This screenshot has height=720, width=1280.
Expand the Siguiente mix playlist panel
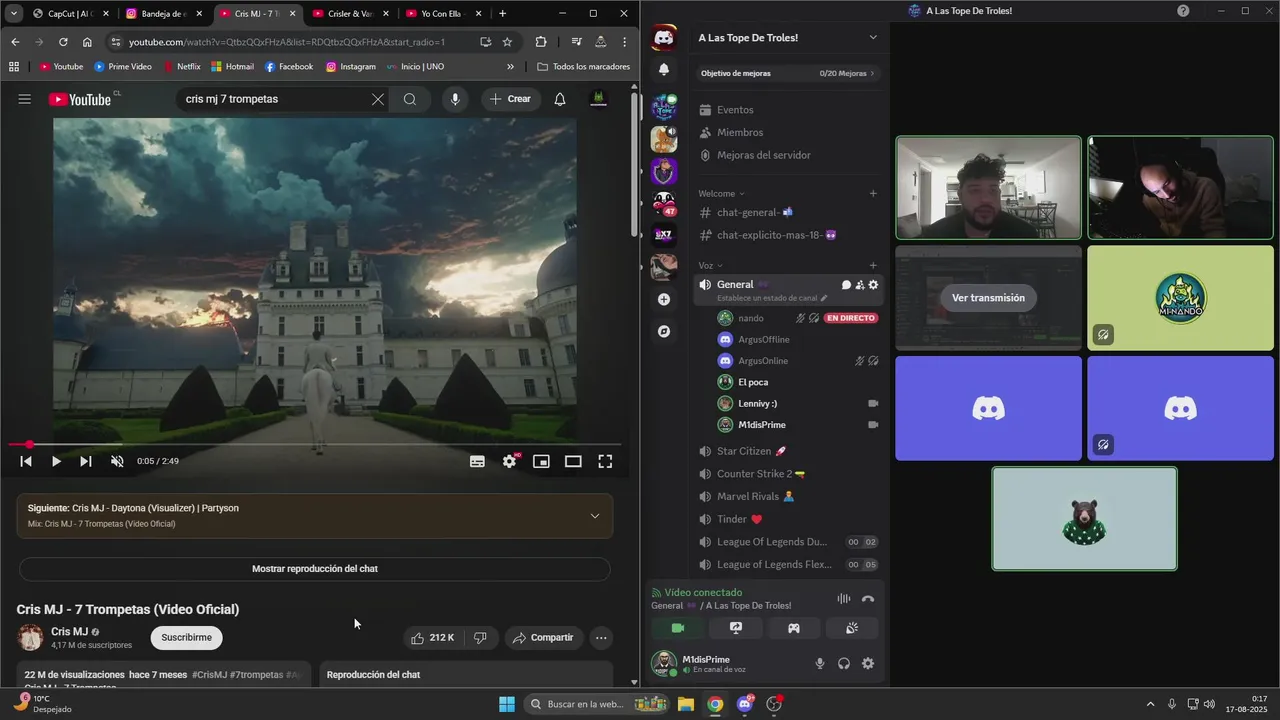pos(595,516)
